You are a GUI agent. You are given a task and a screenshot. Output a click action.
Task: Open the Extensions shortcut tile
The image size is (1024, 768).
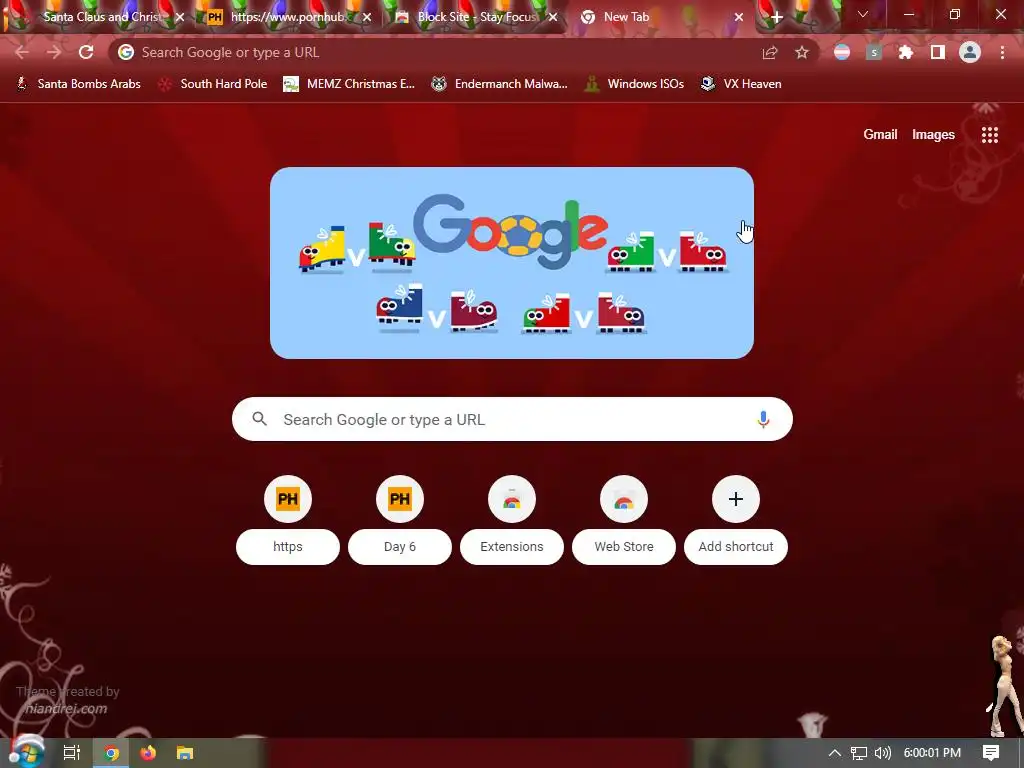tap(512, 520)
